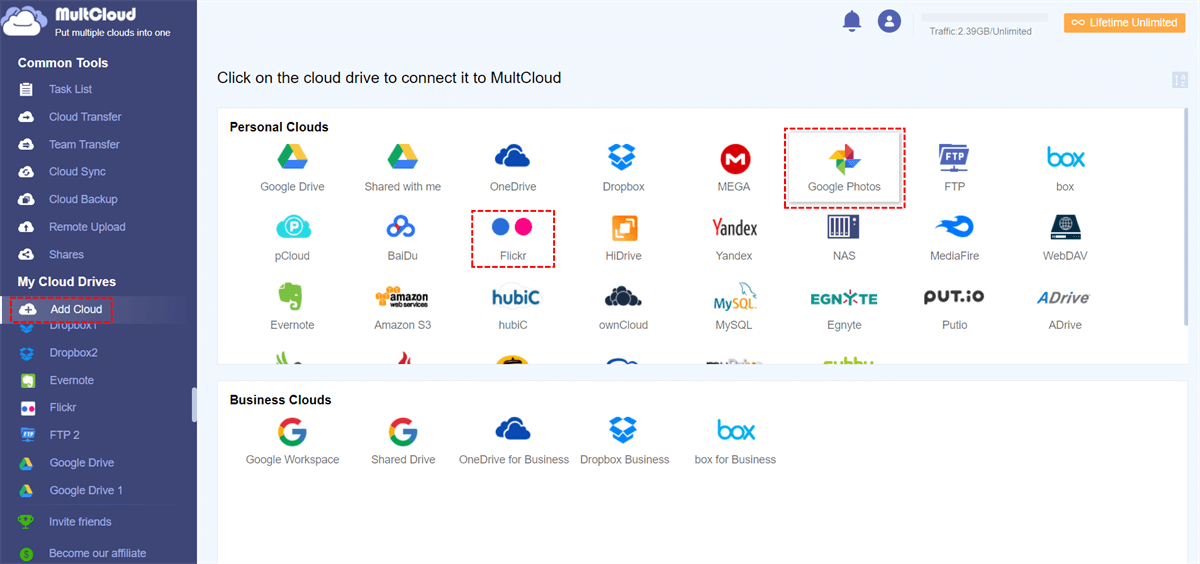
Task: Switch cloud list layout view icon
Action: [x=1180, y=80]
